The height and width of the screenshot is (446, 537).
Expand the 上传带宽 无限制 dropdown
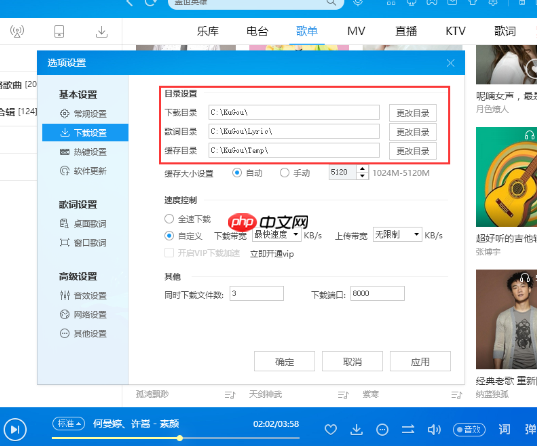tap(397, 235)
